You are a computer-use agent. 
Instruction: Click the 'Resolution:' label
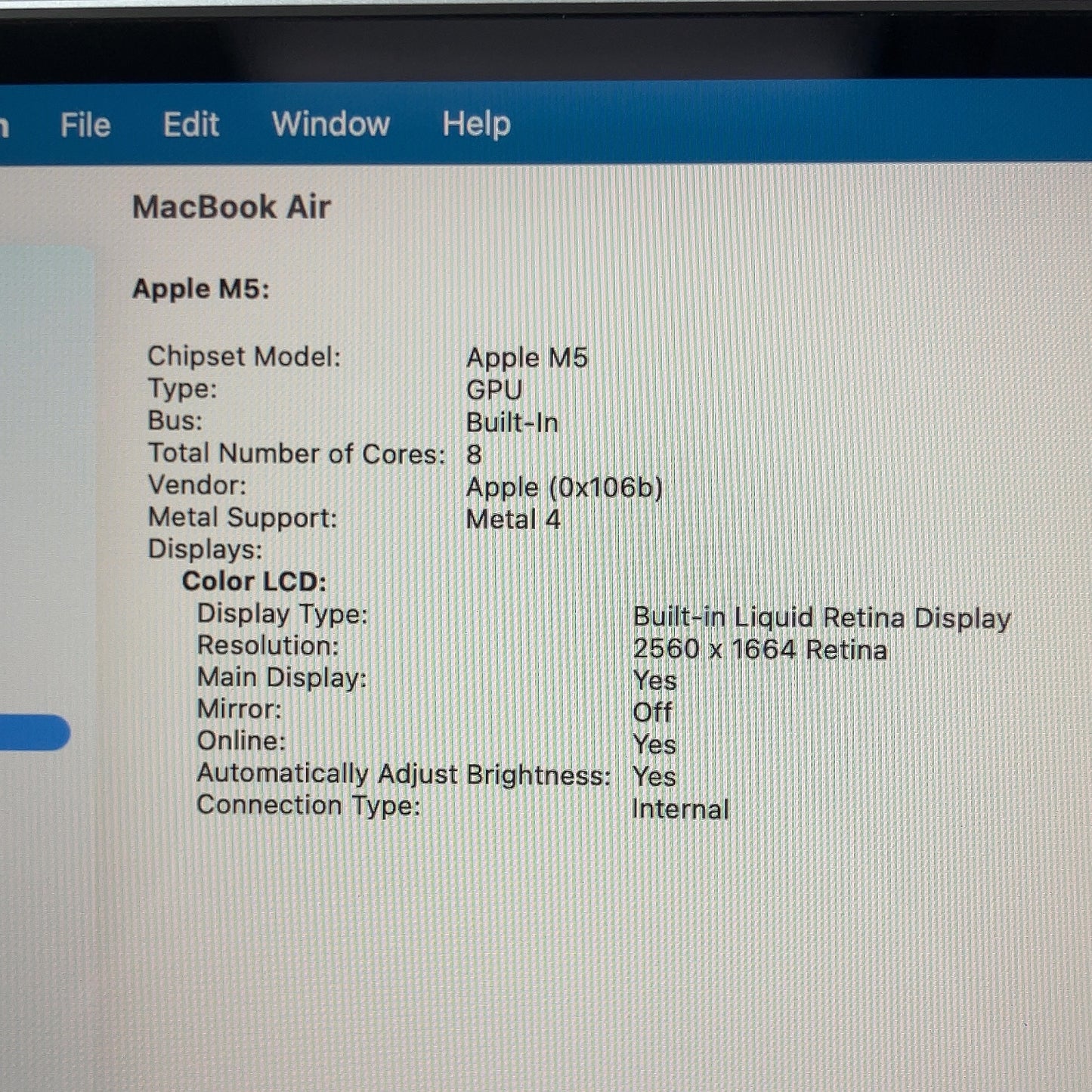pos(268,646)
